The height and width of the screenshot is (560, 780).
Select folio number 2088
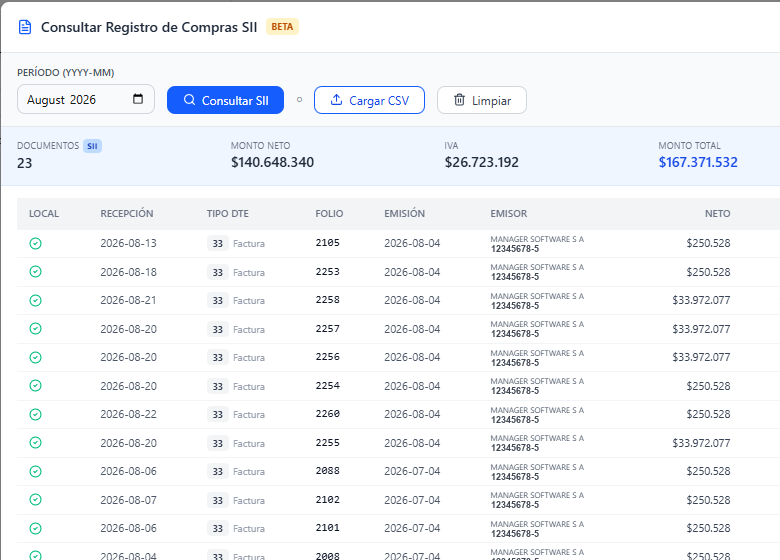(328, 471)
